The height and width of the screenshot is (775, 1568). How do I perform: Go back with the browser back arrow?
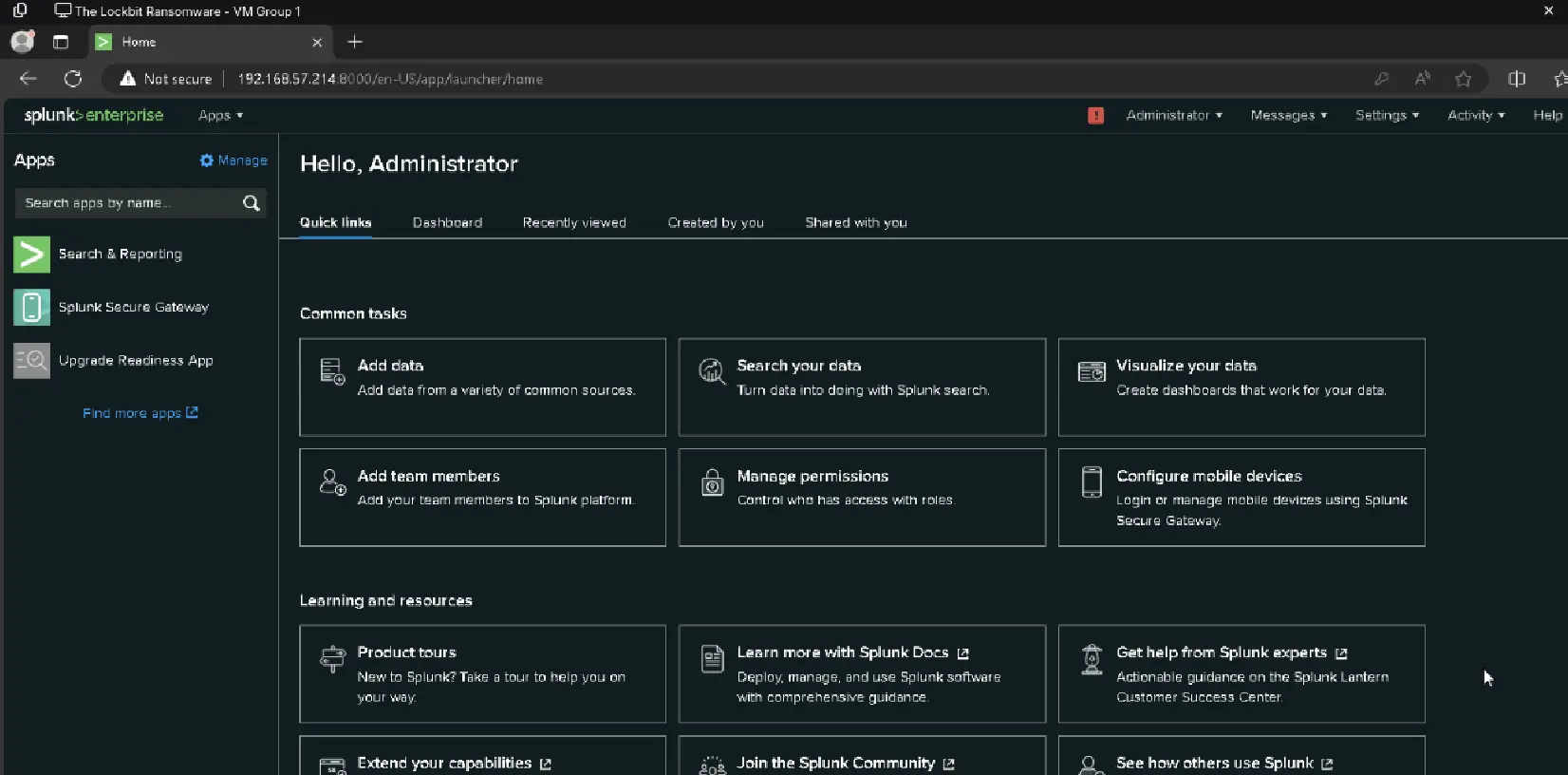coord(28,79)
